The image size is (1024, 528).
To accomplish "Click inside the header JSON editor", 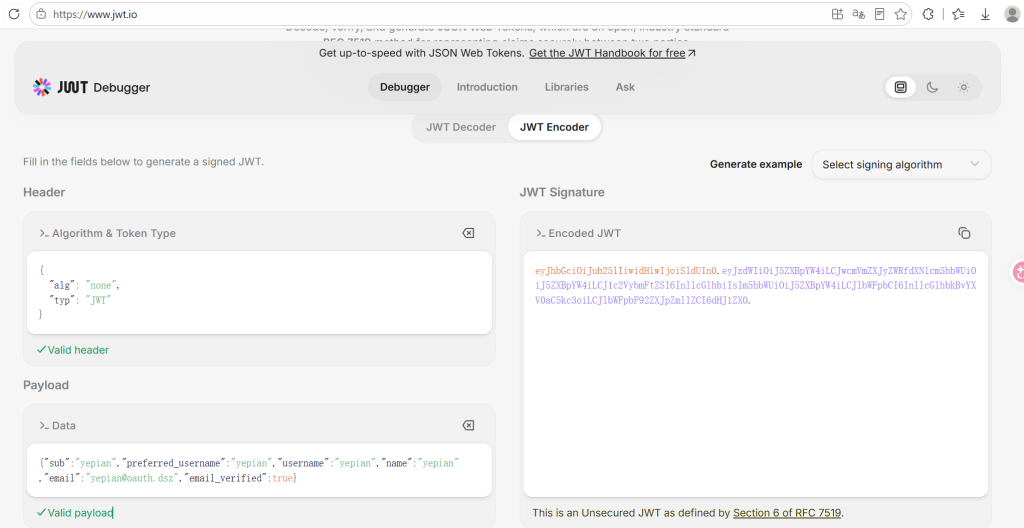I will click(259, 293).
